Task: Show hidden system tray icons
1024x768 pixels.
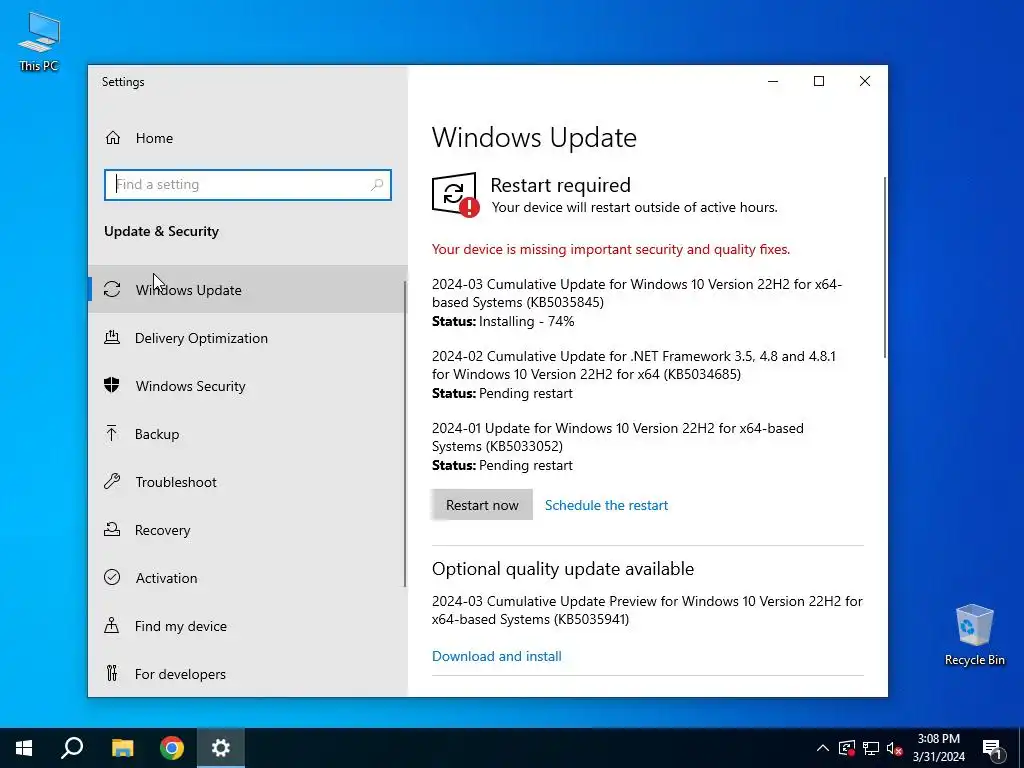Action: [823, 748]
